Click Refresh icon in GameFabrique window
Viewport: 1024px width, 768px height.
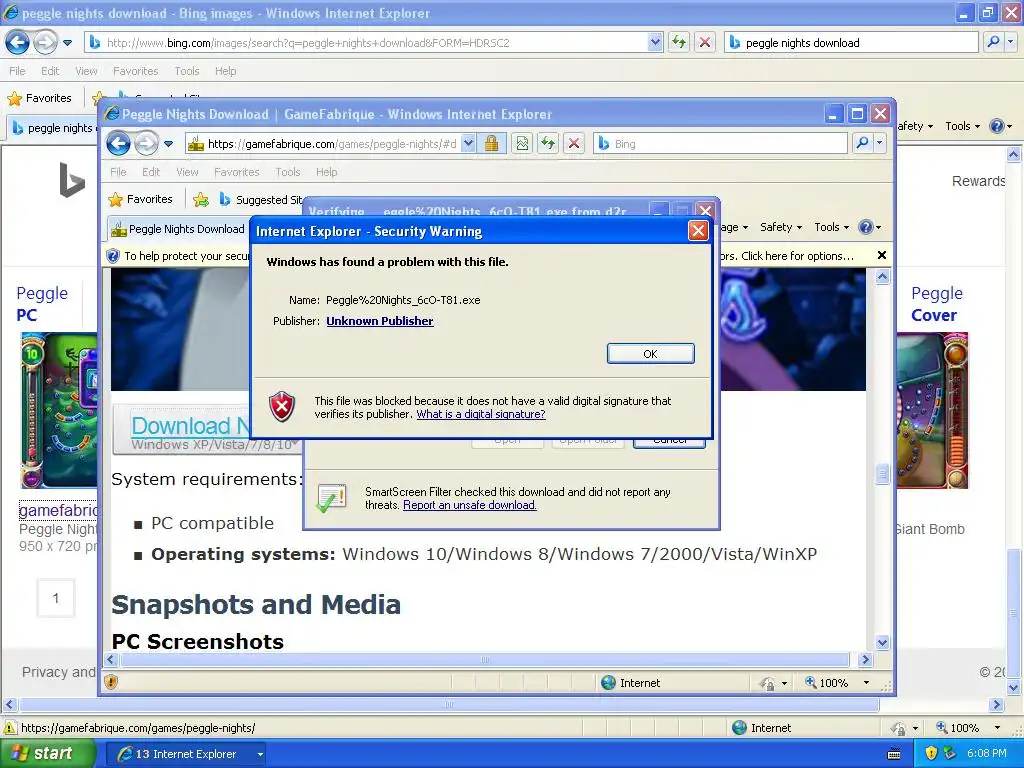coord(548,144)
